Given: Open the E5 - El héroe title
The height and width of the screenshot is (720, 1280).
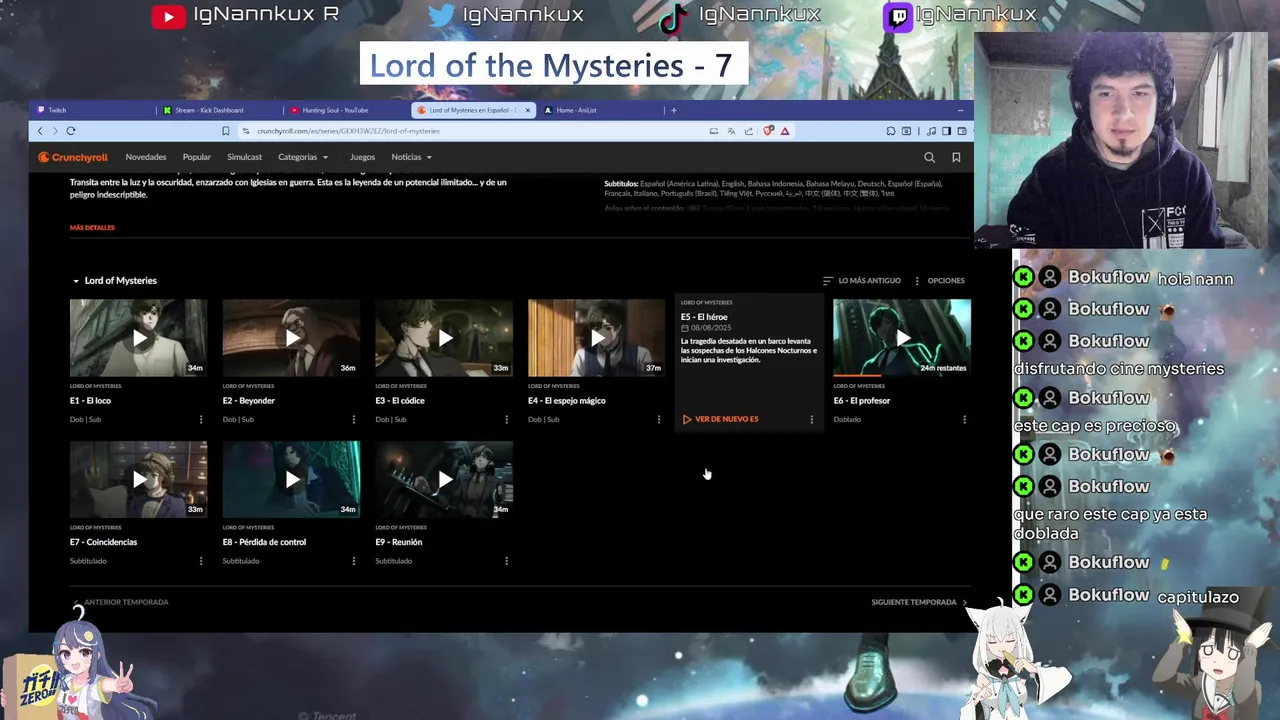Looking at the screenshot, I should [x=704, y=317].
